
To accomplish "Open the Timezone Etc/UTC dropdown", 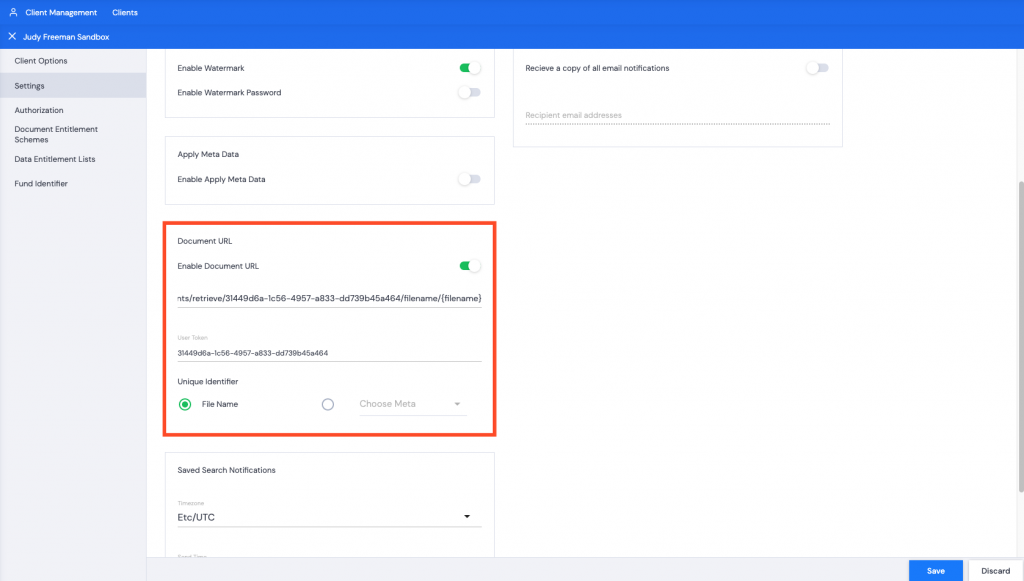I will tap(329, 517).
